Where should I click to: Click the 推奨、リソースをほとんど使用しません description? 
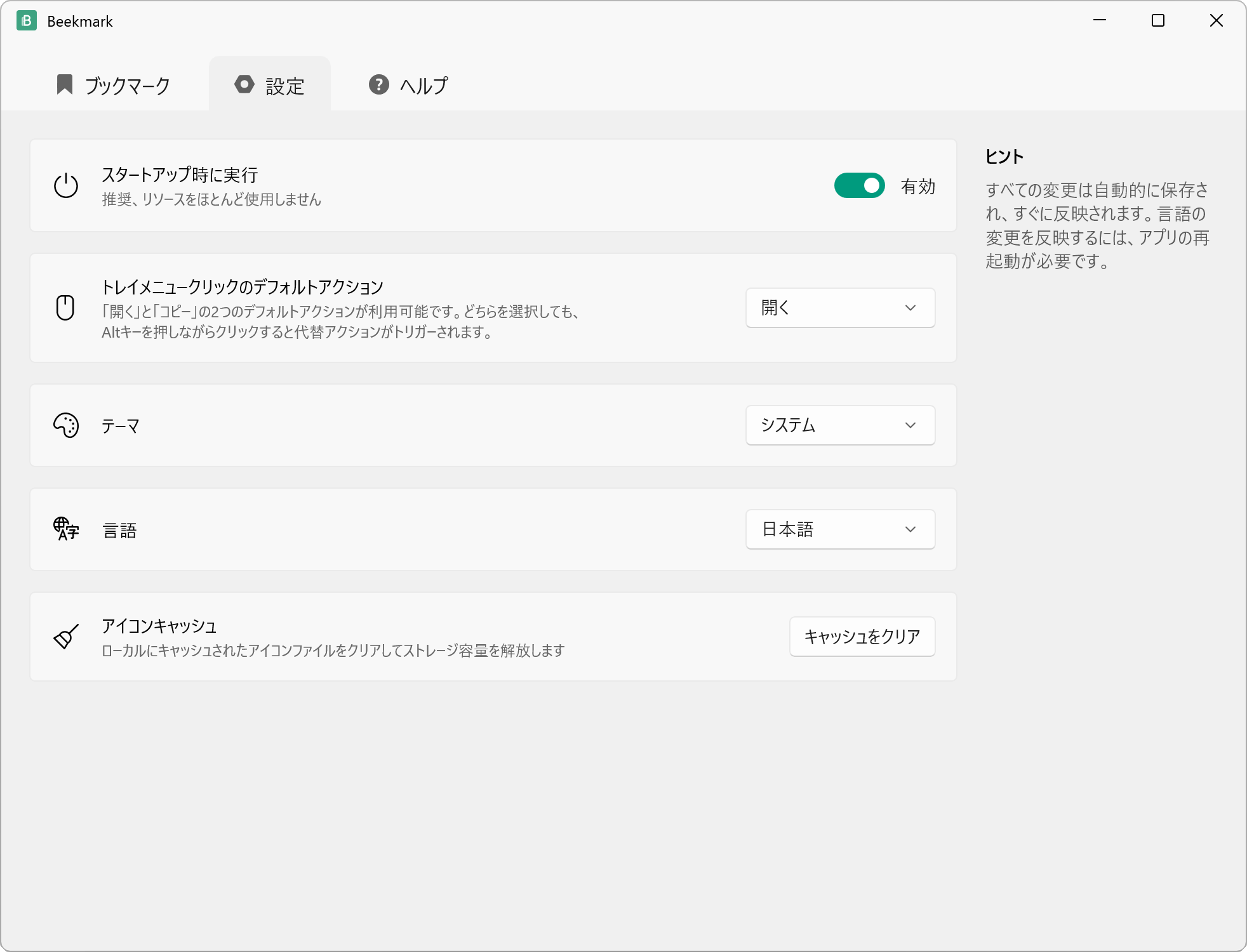(x=211, y=199)
